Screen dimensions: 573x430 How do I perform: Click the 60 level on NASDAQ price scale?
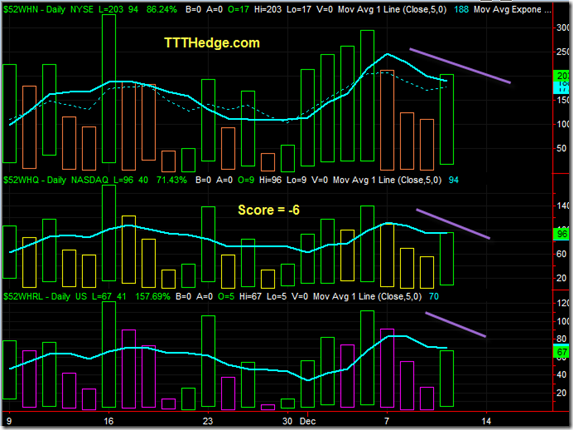(x=562, y=254)
